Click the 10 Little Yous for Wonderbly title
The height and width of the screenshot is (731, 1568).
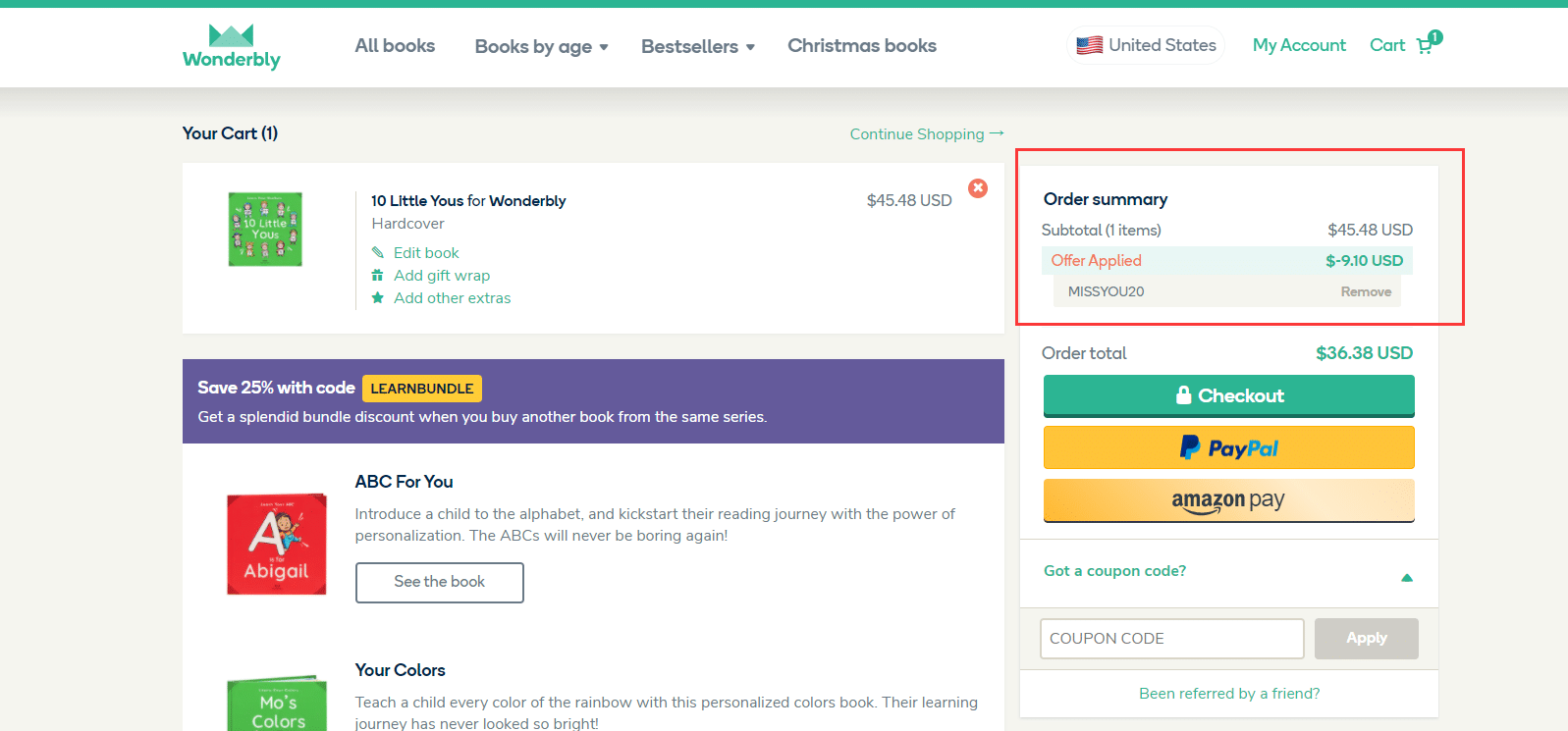pos(468,201)
